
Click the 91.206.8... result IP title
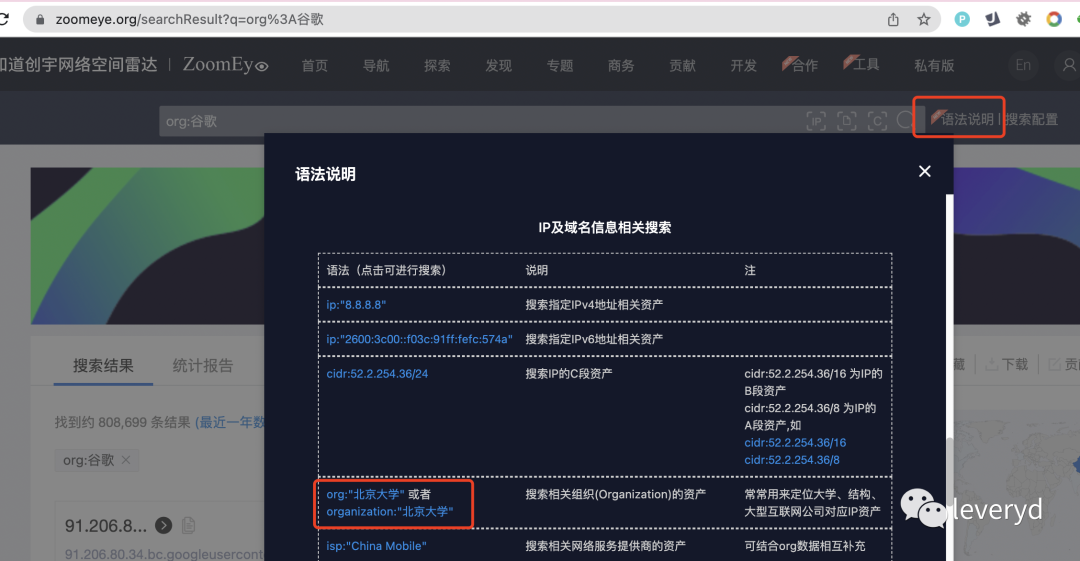pos(105,526)
